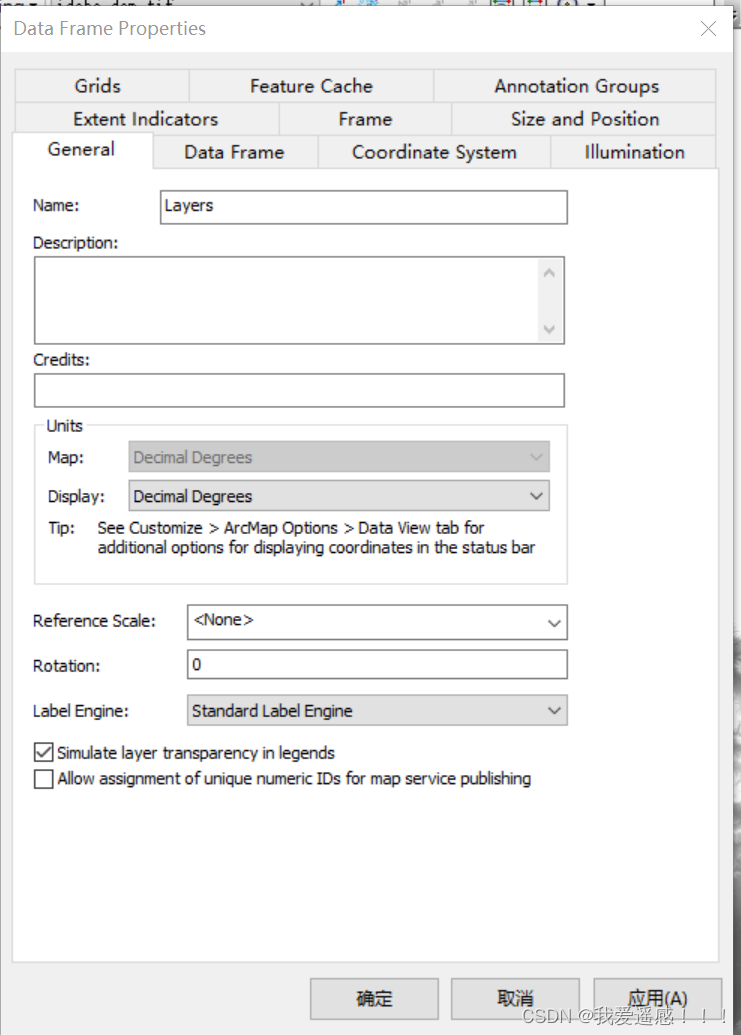
Task: Click the 应用(A) Apply button
Action: [657, 999]
